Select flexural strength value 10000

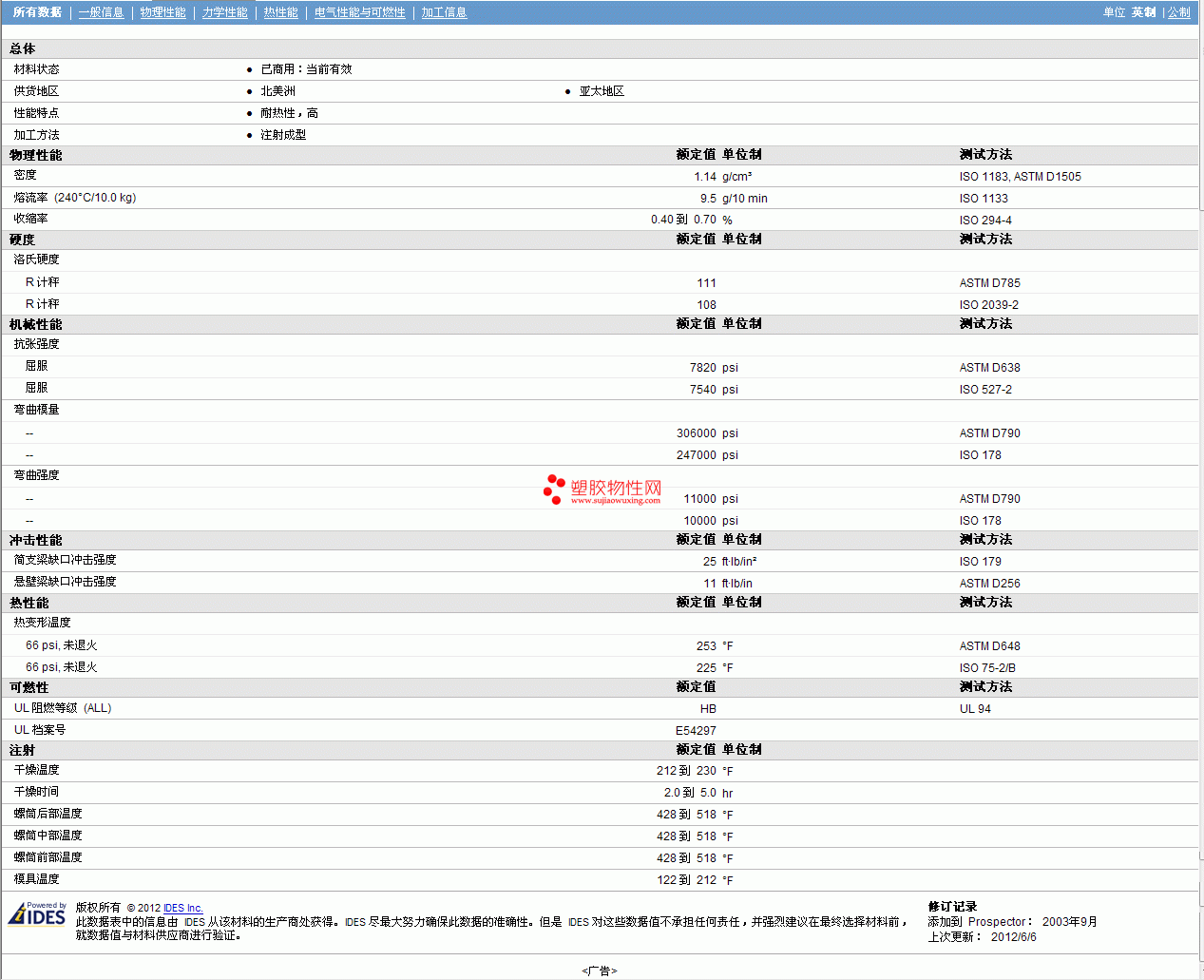point(699,521)
